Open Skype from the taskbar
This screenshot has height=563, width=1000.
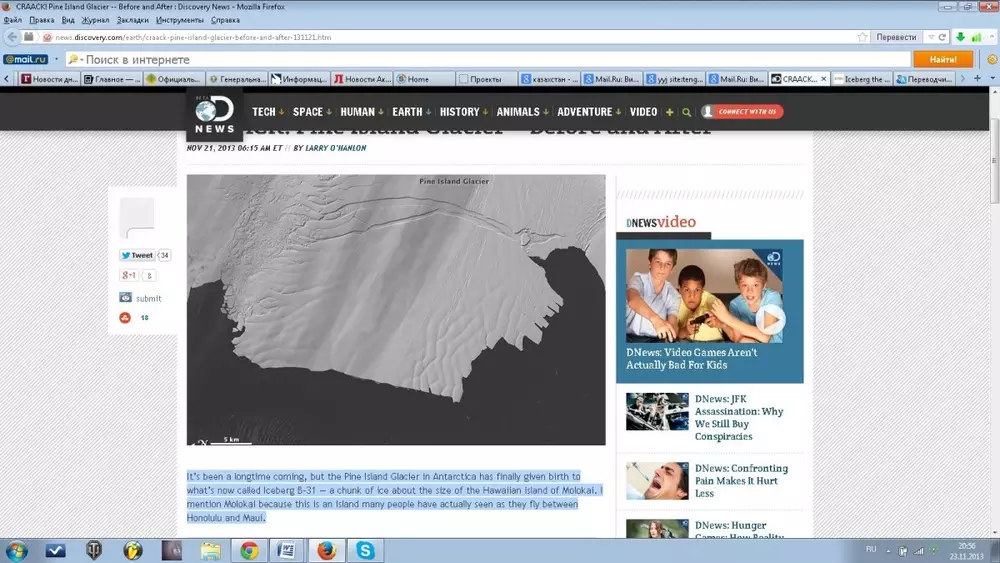[366, 550]
